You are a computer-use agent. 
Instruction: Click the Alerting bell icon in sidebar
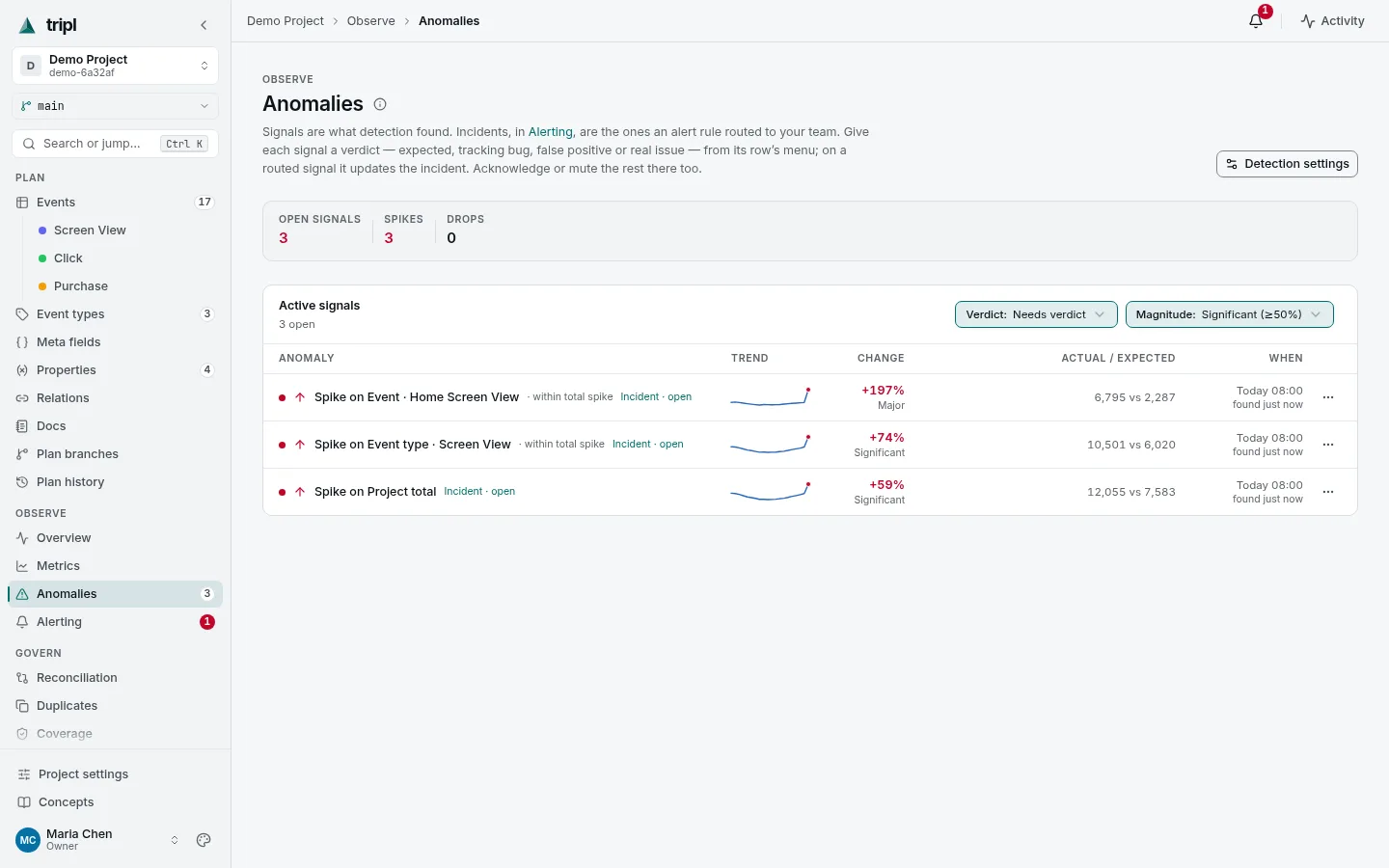22,622
